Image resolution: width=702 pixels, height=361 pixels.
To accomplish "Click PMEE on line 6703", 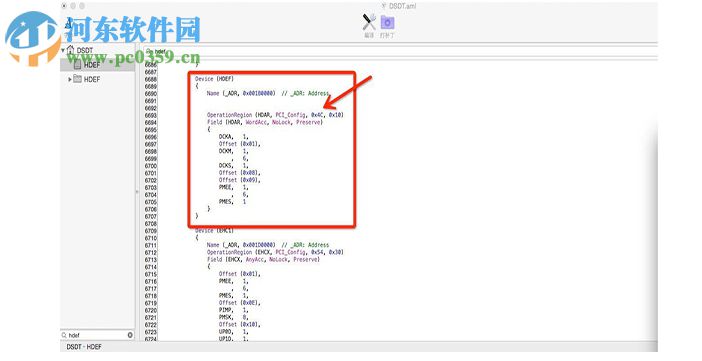I will [x=226, y=187].
